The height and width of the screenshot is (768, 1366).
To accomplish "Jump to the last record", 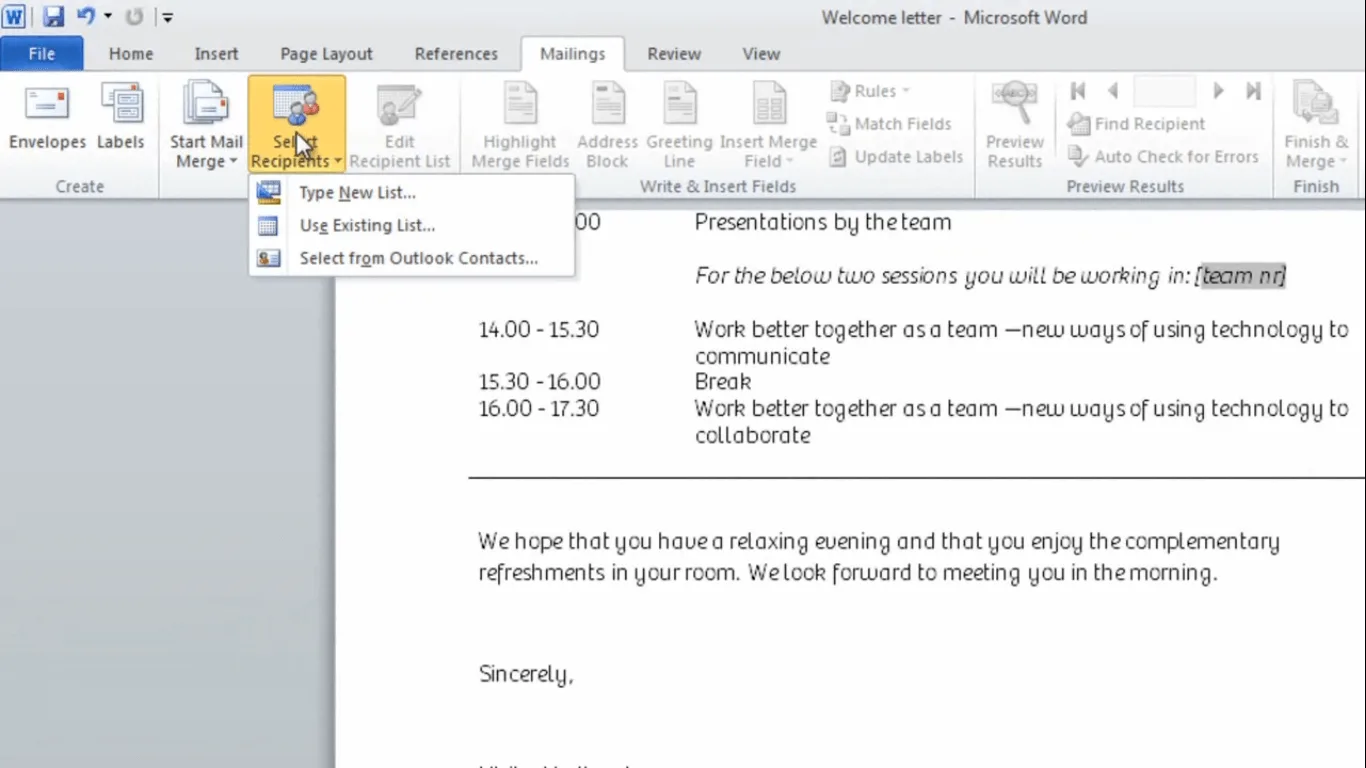I will tap(1253, 91).
